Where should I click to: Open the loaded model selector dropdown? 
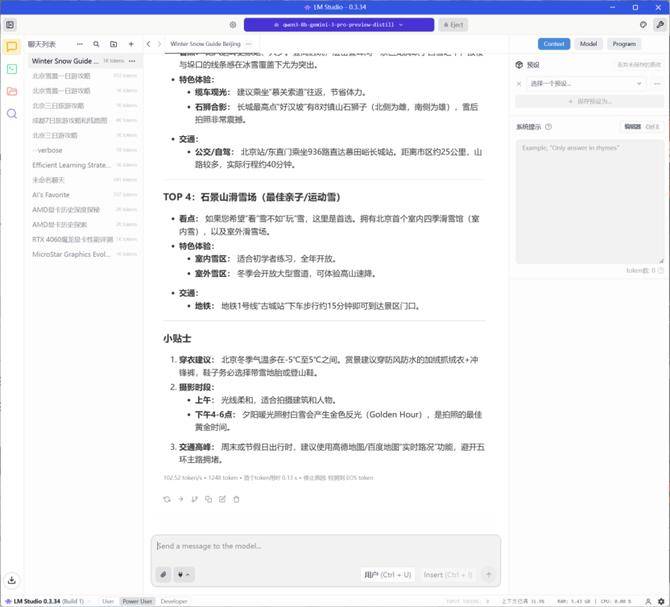(x=339, y=24)
